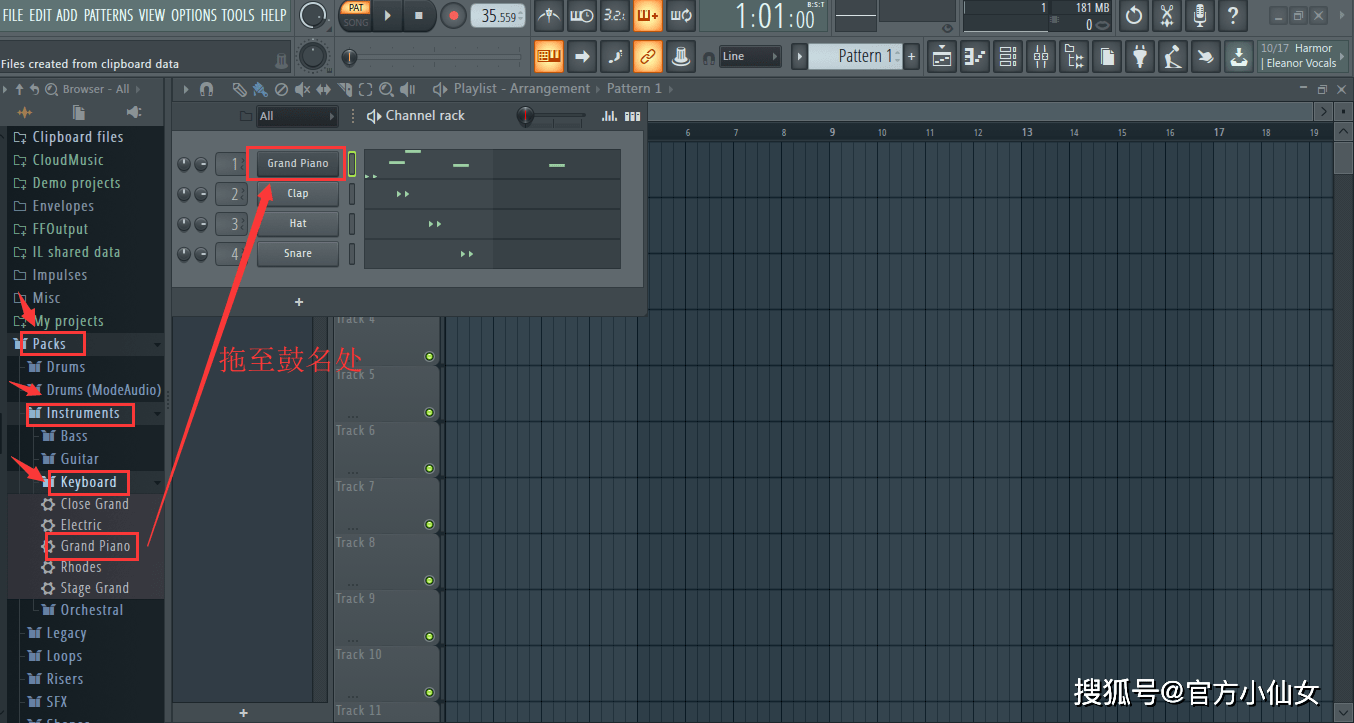
Task: Click the Snare channel button
Action: pos(298,254)
